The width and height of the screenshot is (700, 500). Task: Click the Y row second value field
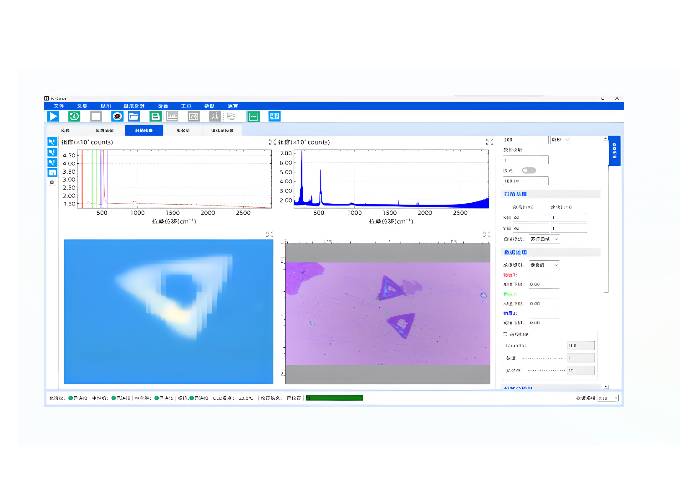(x=569, y=229)
